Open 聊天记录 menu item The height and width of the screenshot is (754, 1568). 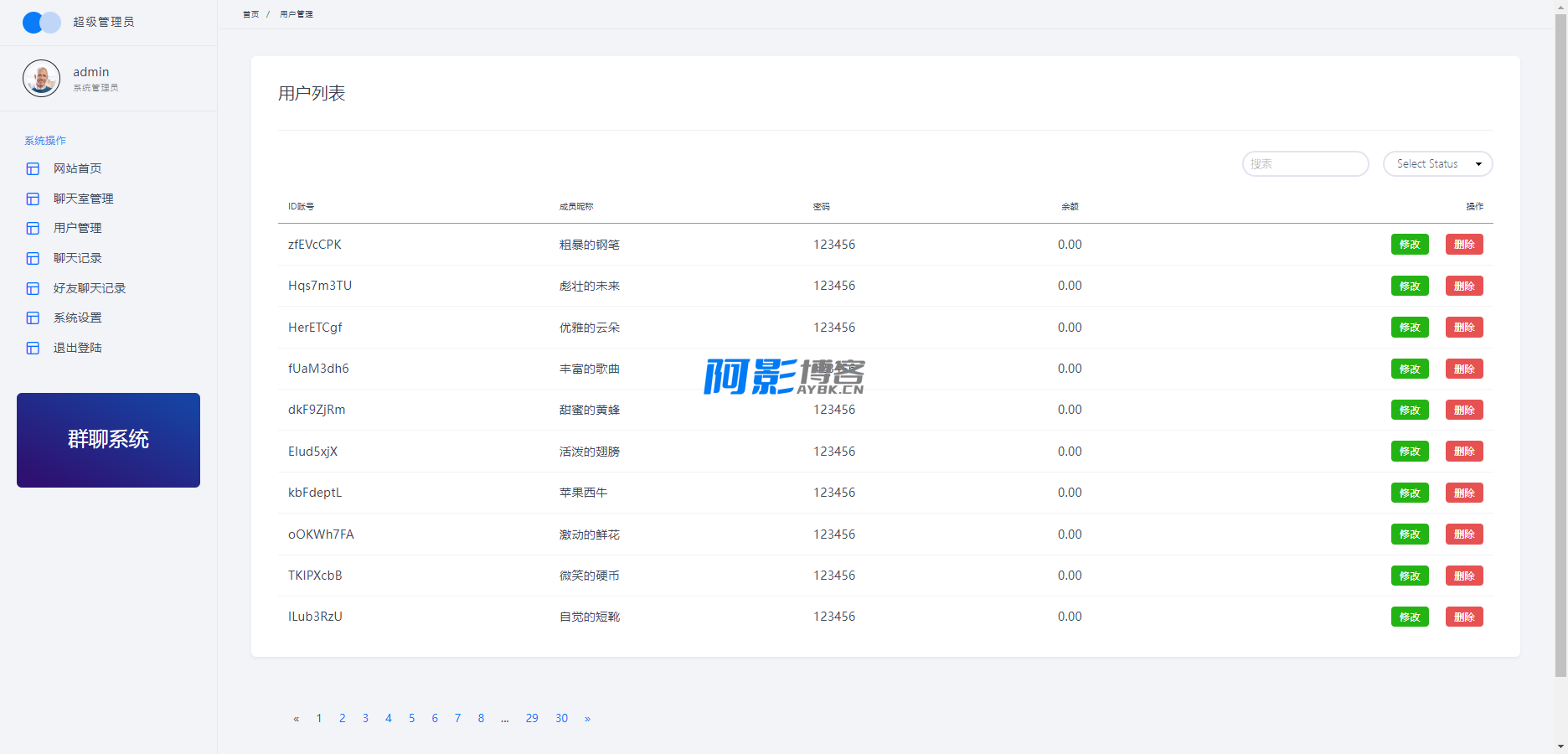coord(78,258)
